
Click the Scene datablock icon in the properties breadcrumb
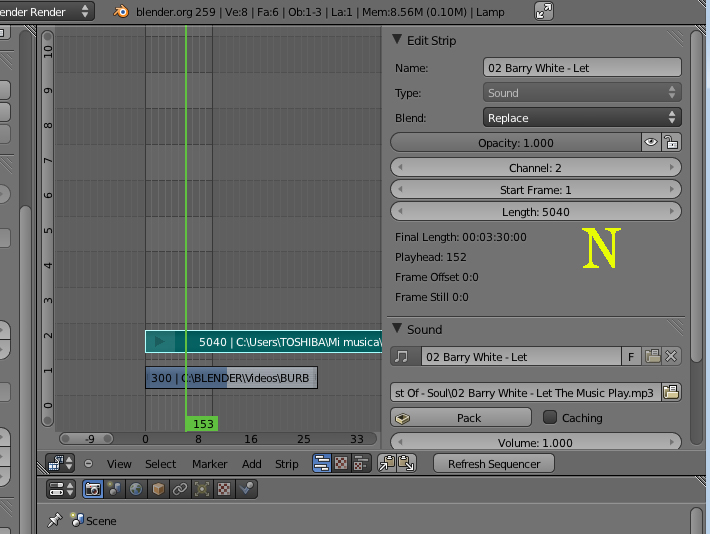77,520
